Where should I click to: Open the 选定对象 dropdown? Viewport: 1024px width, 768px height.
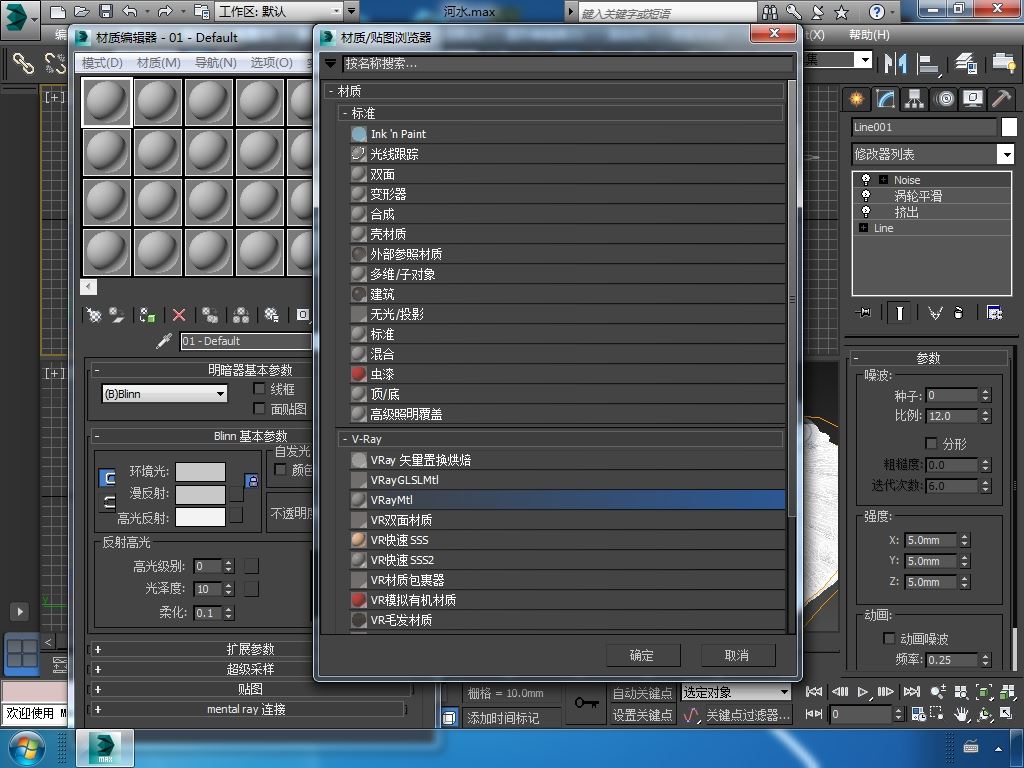736,692
